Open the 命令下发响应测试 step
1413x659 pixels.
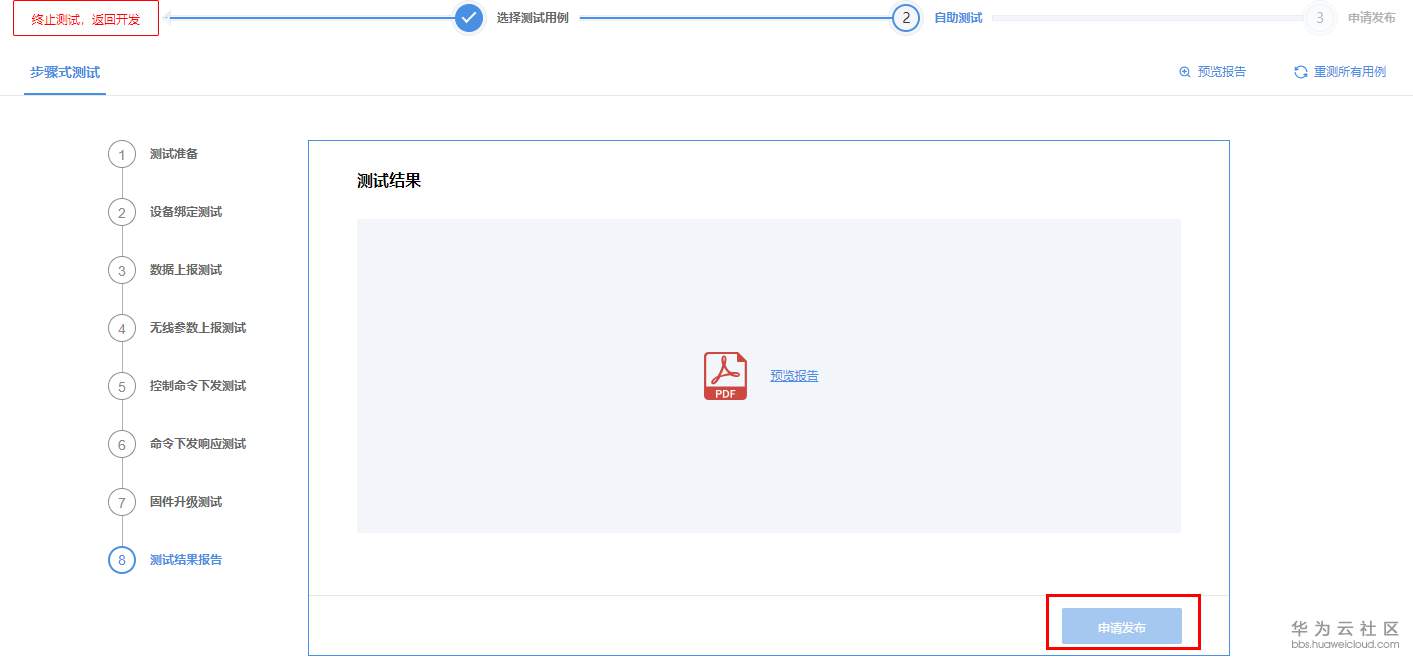(x=198, y=444)
